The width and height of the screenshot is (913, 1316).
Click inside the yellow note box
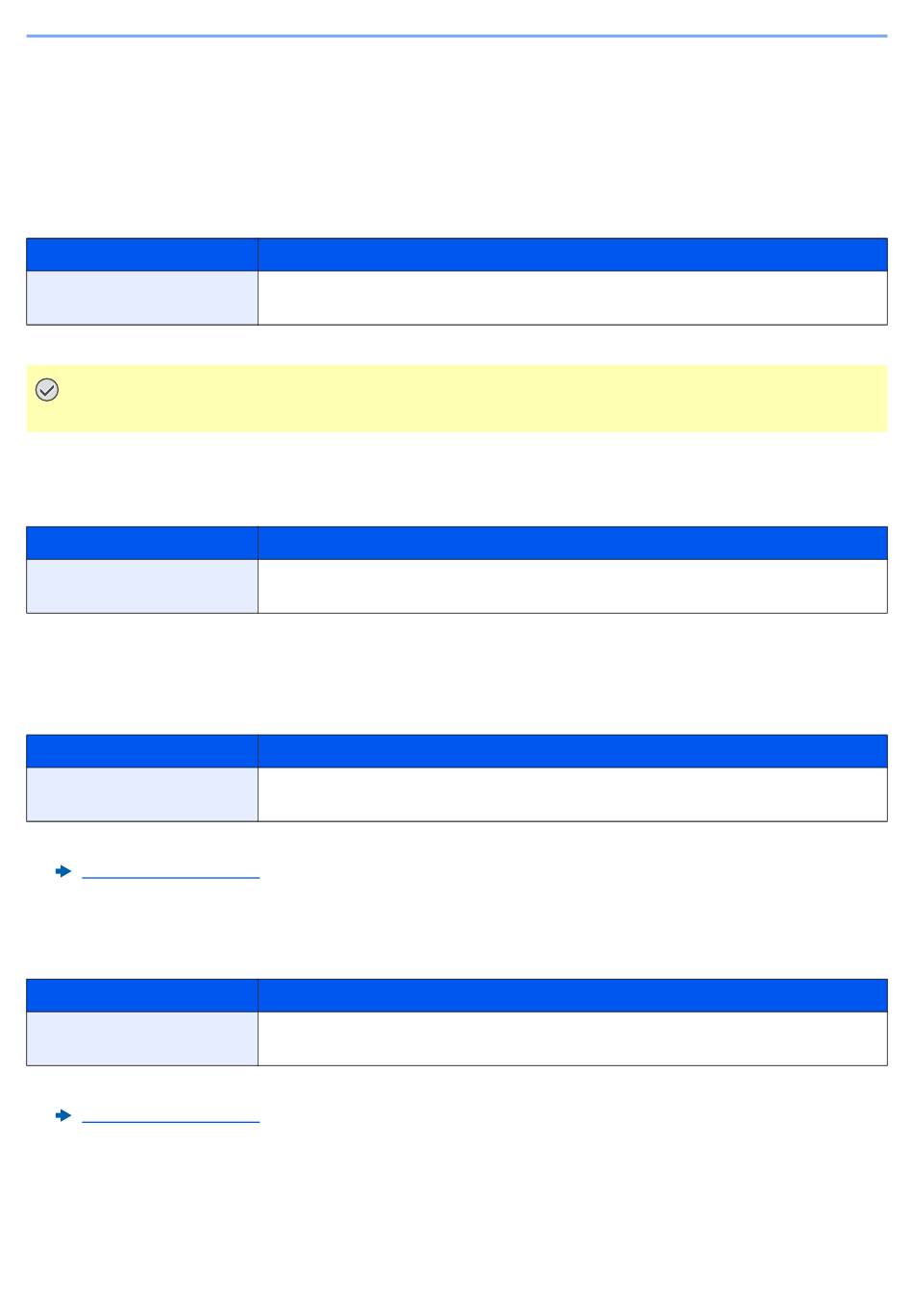[456, 398]
